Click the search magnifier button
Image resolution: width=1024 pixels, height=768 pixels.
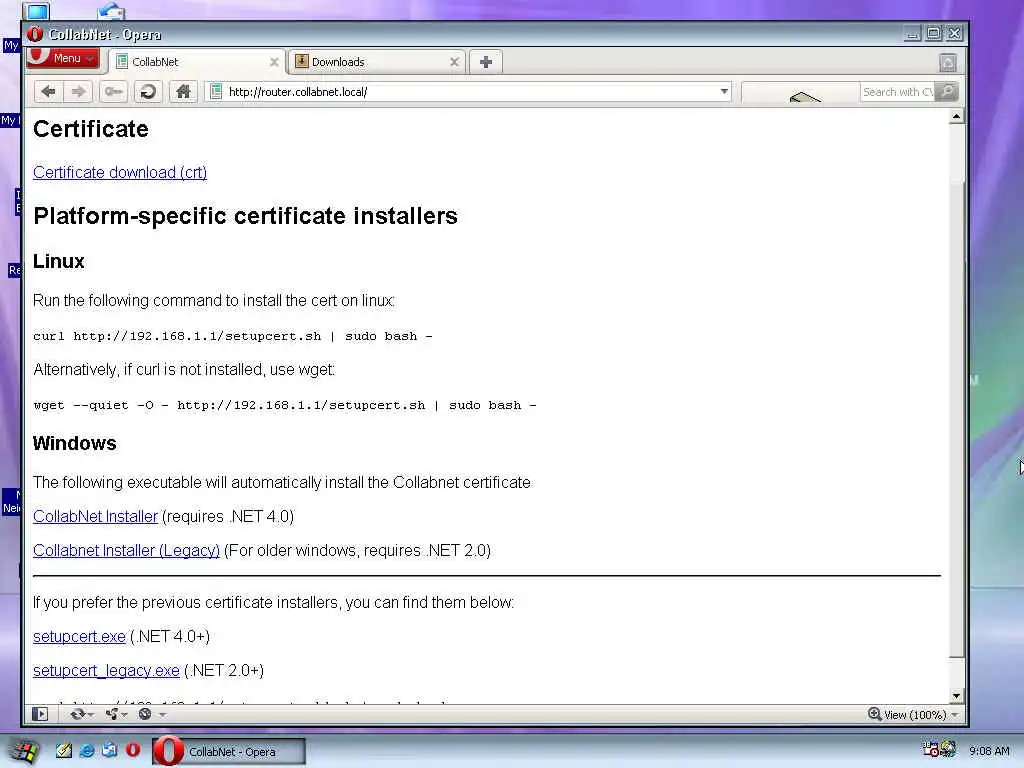[947, 92]
